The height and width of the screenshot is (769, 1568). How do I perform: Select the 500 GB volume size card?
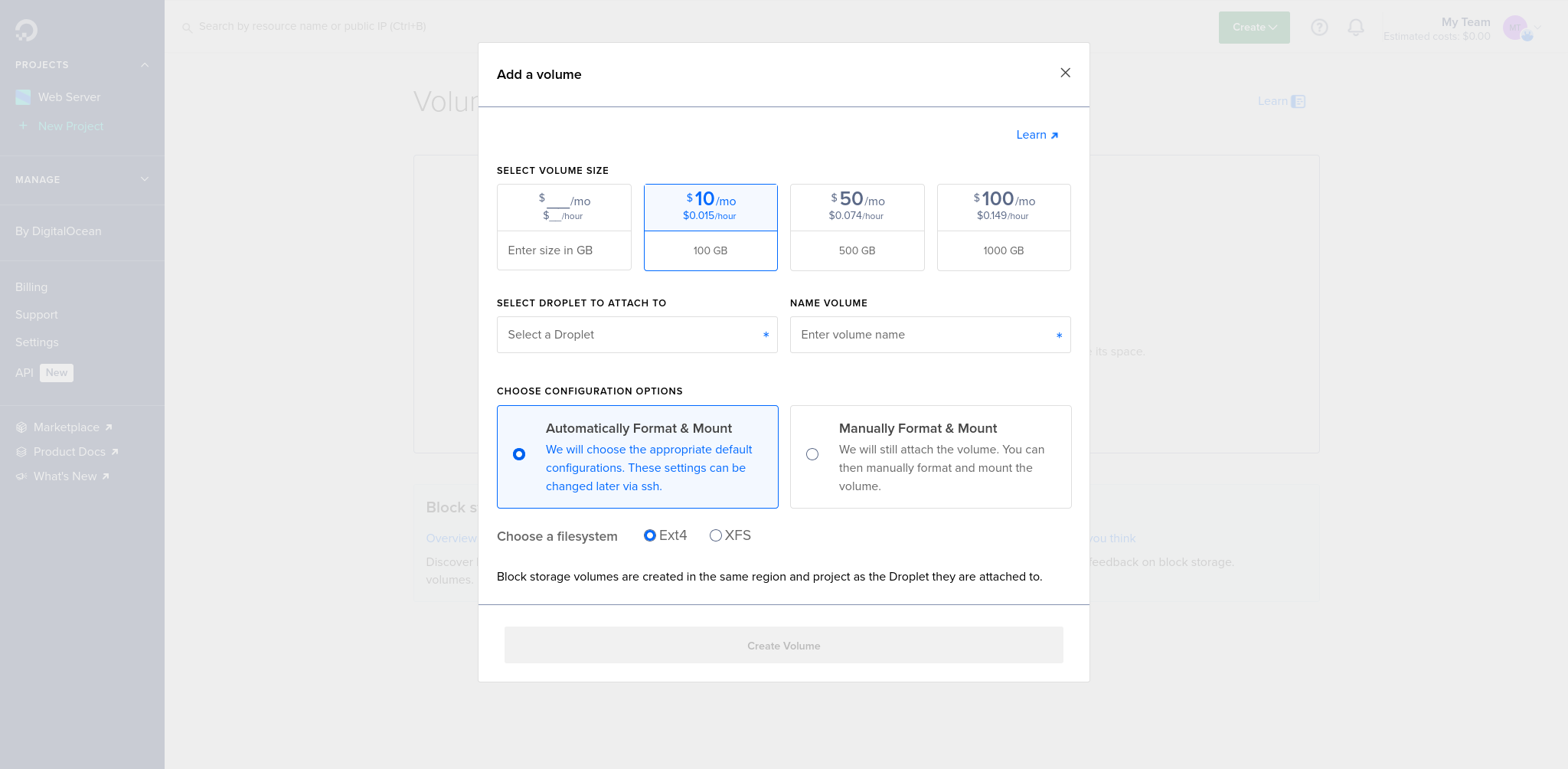pyautogui.click(x=857, y=227)
